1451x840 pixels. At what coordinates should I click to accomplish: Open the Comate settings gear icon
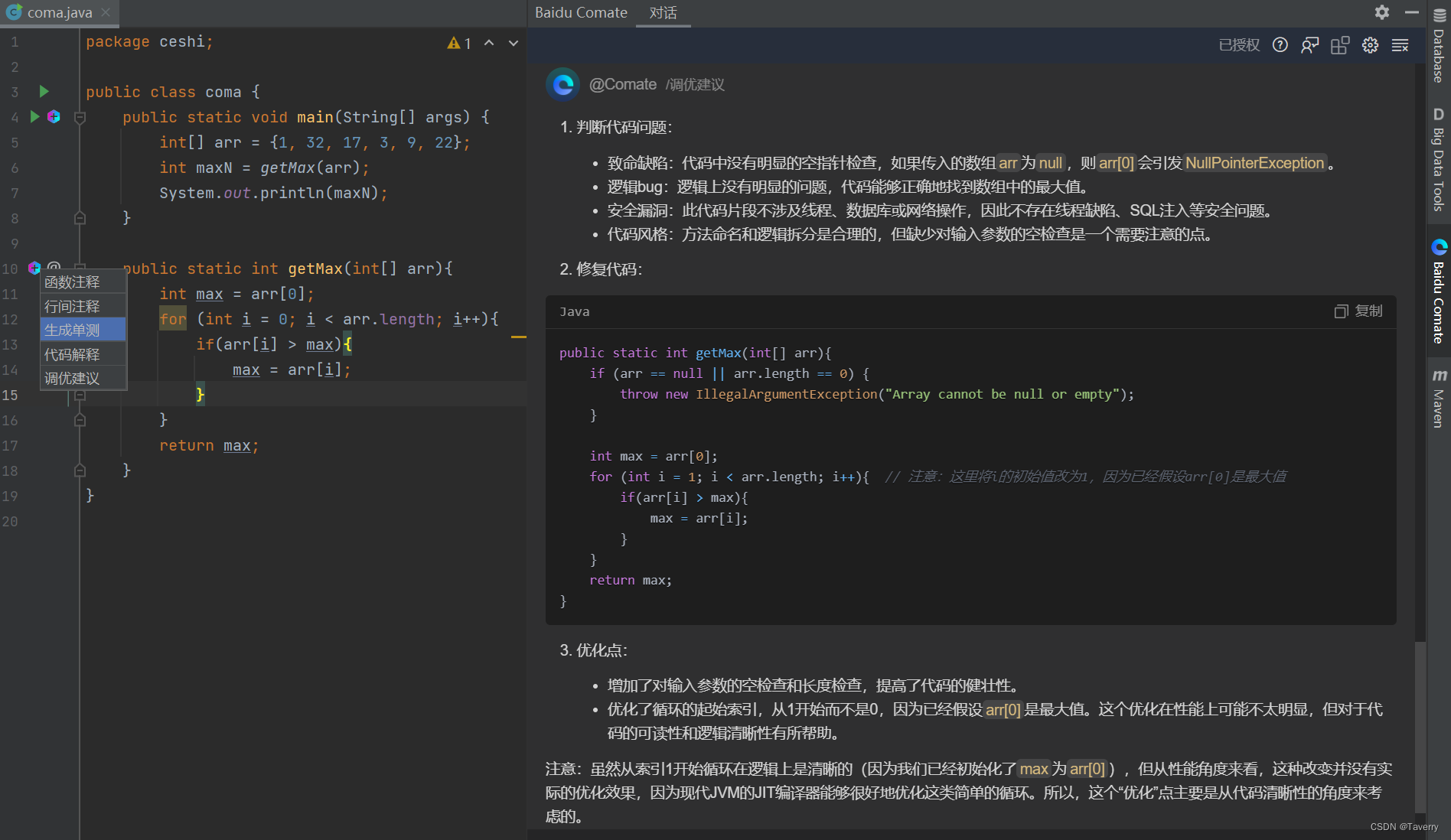tap(1370, 45)
